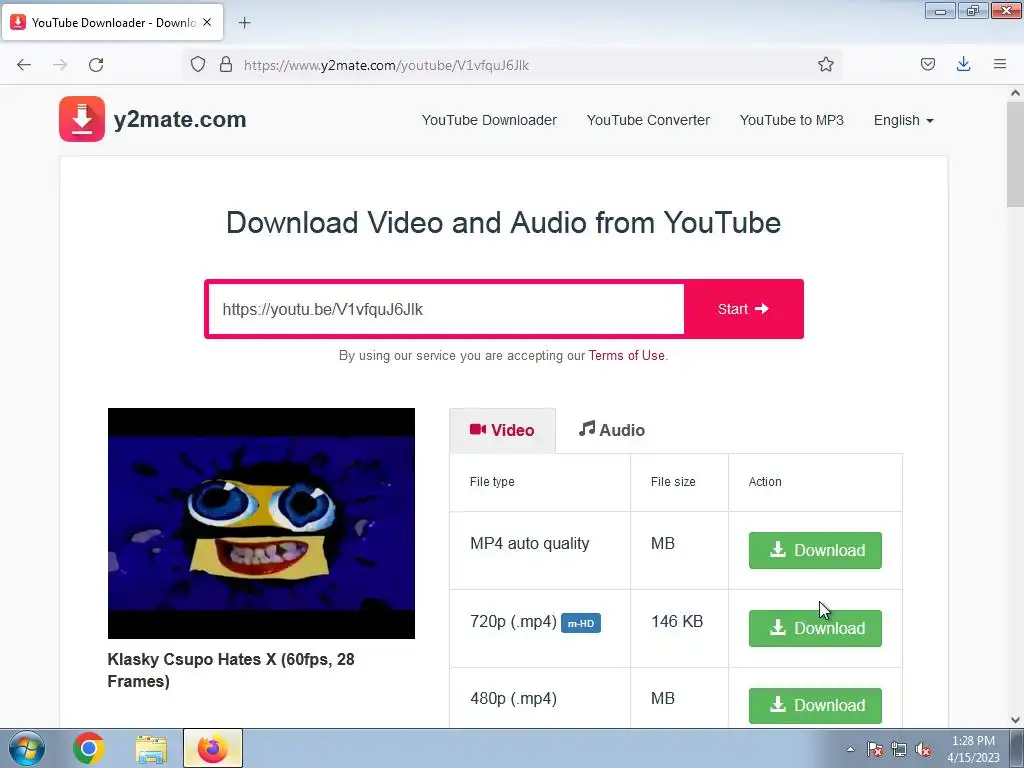Image resolution: width=1024 pixels, height=768 pixels.
Task: Open the YouTube Downloader nav link
Action: click(x=489, y=120)
